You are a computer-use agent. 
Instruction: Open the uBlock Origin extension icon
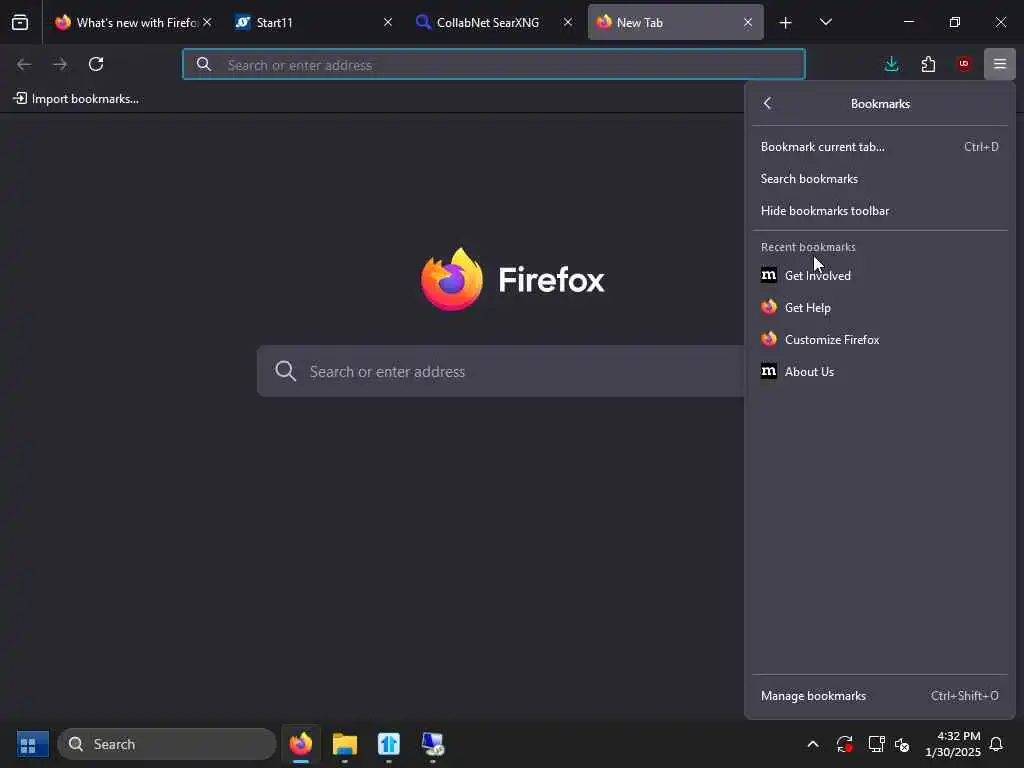click(x=964, y=64)
